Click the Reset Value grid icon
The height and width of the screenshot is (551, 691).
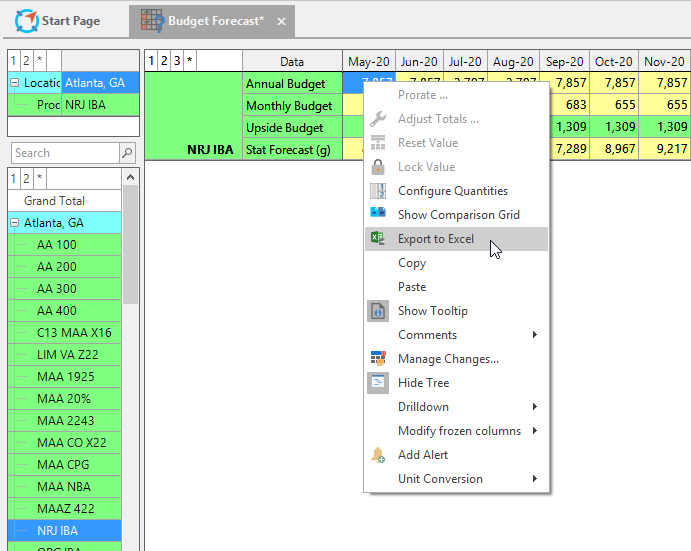click(378, 143)
